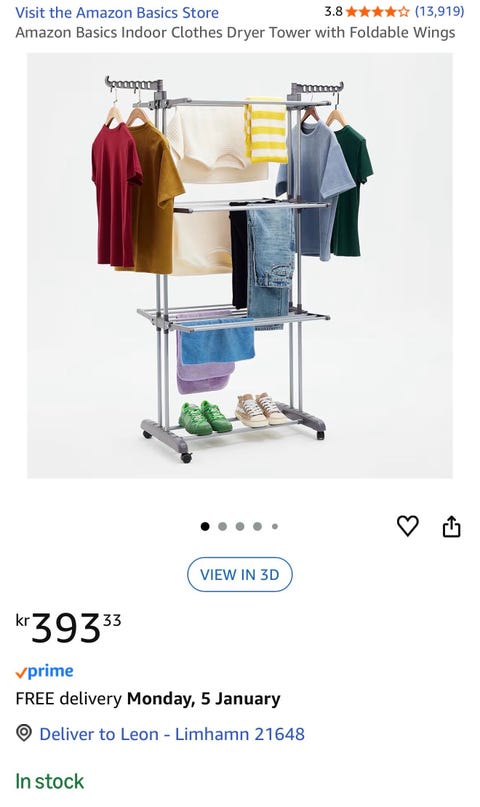Select the third image carousel dot

pos(240,527)
